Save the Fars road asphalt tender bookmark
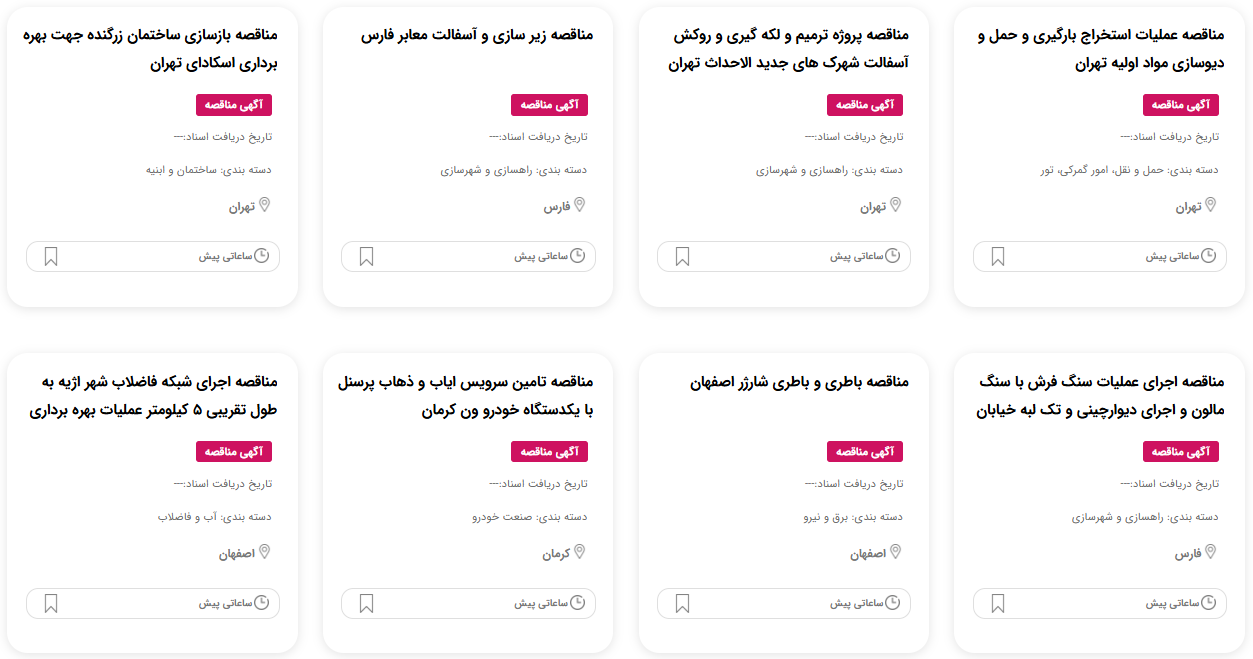 tap(366, 257)
